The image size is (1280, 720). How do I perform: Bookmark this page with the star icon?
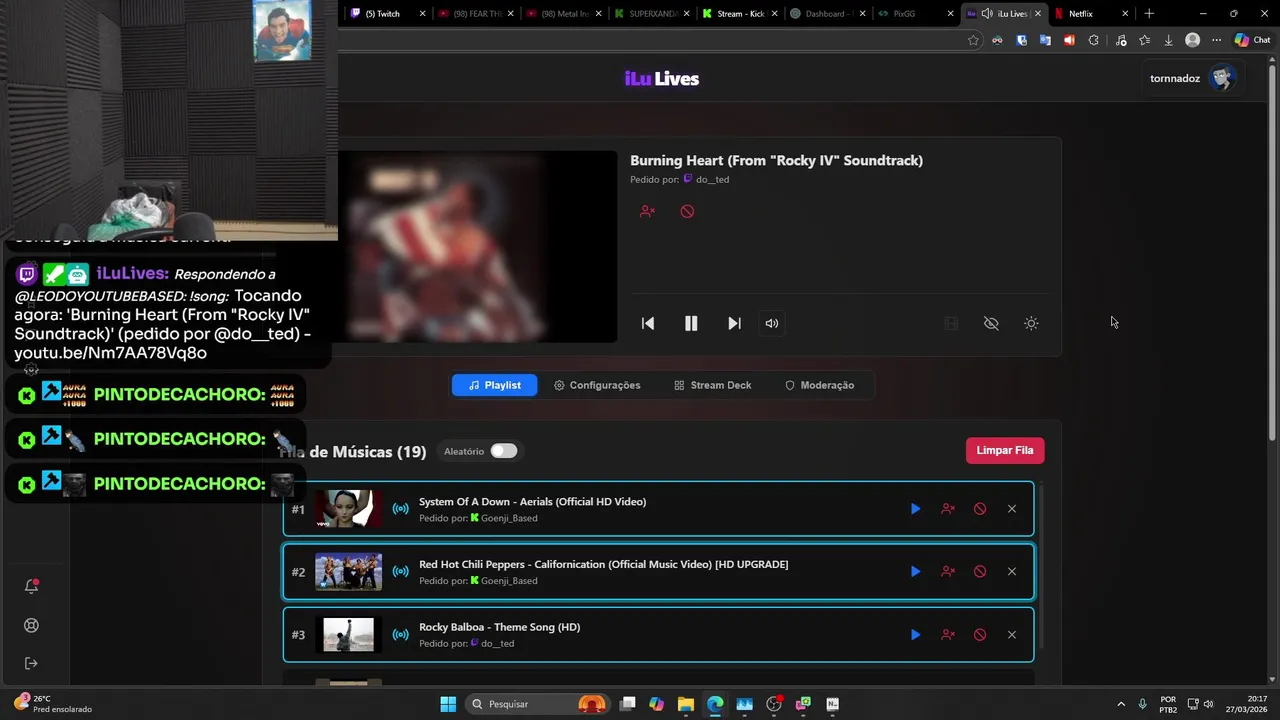(973, 40)
